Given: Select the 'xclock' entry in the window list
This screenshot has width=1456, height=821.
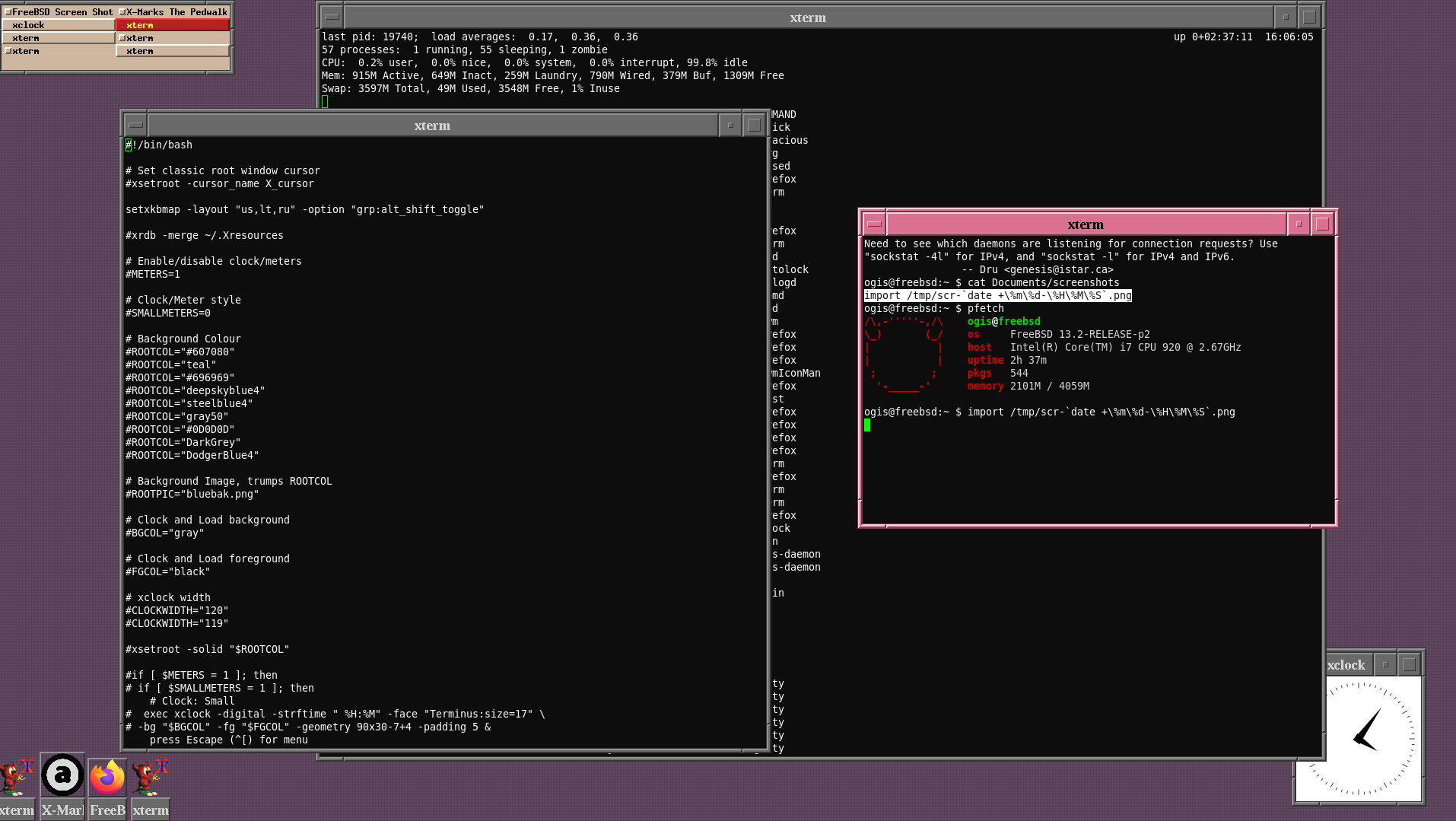Looking at the screenshot, I should tap(59, 25).
